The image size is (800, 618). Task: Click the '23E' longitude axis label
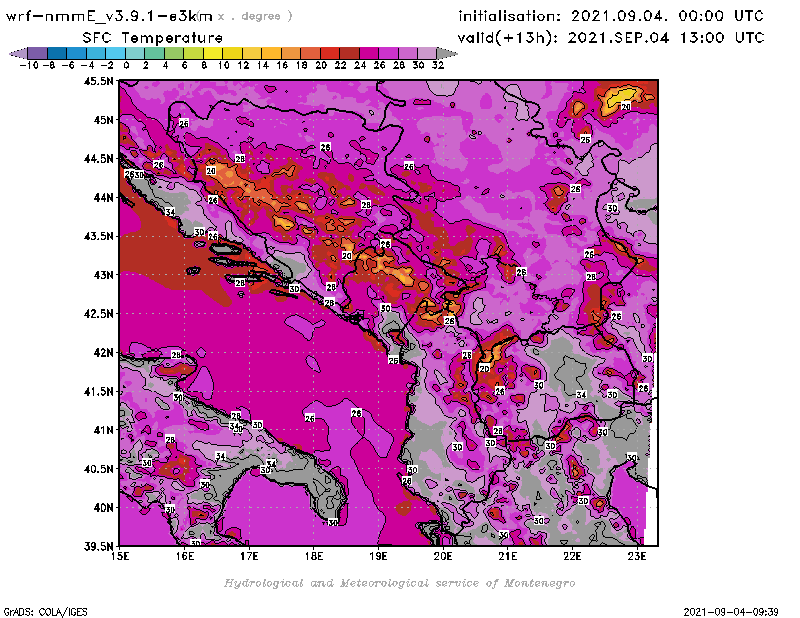coord(637,556)
